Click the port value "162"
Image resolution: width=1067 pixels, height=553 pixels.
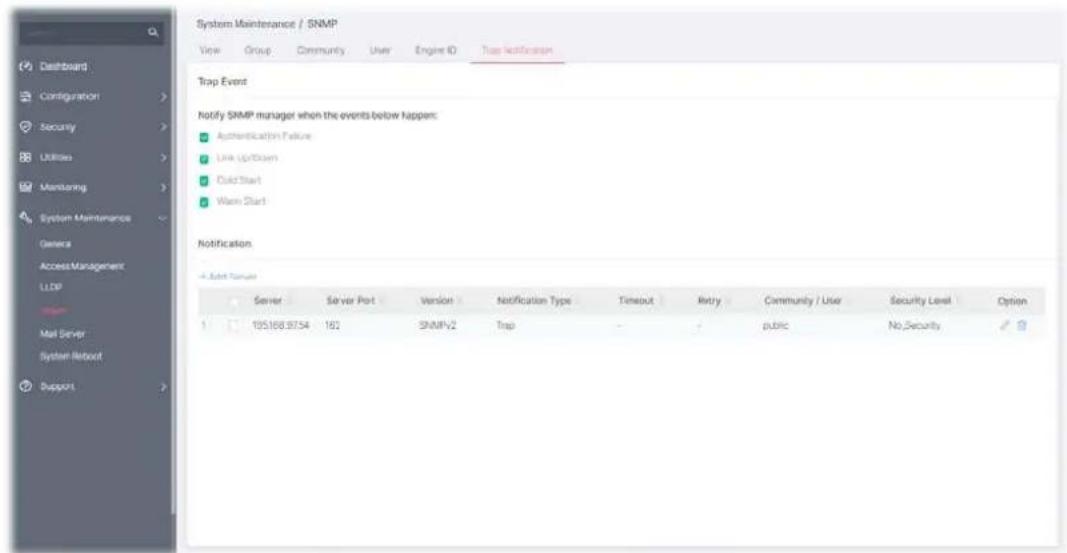[x=332, y=326]
